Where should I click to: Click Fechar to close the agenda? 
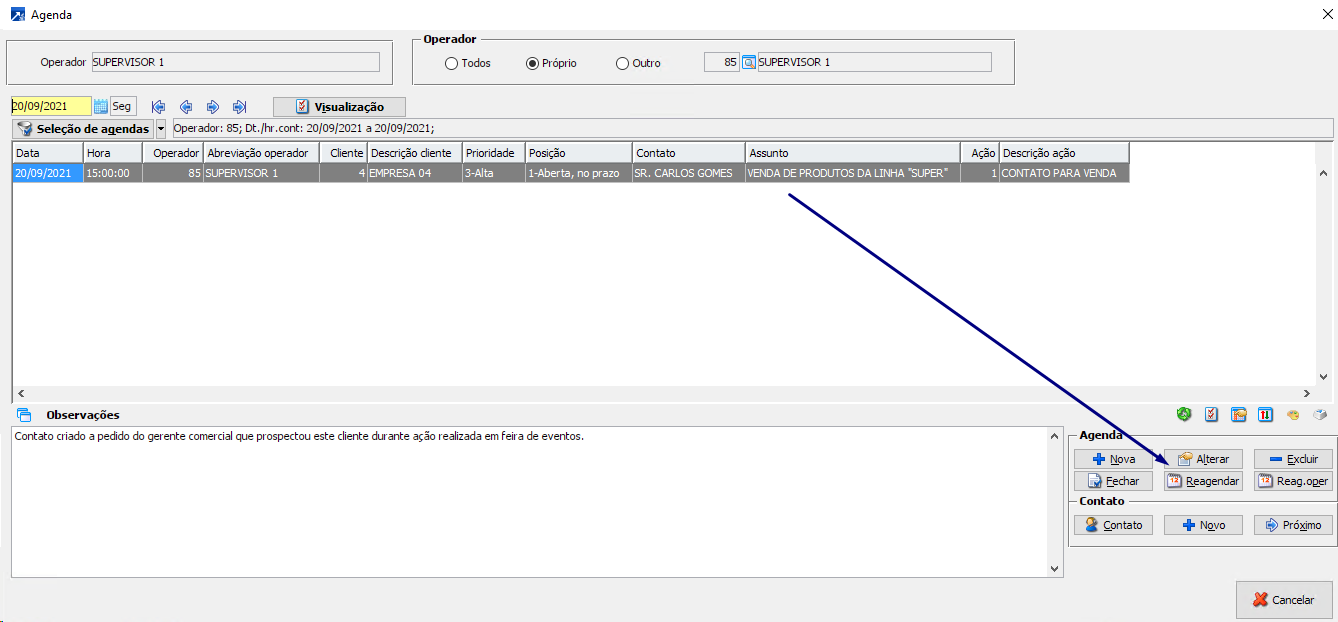pos(1113,481)
